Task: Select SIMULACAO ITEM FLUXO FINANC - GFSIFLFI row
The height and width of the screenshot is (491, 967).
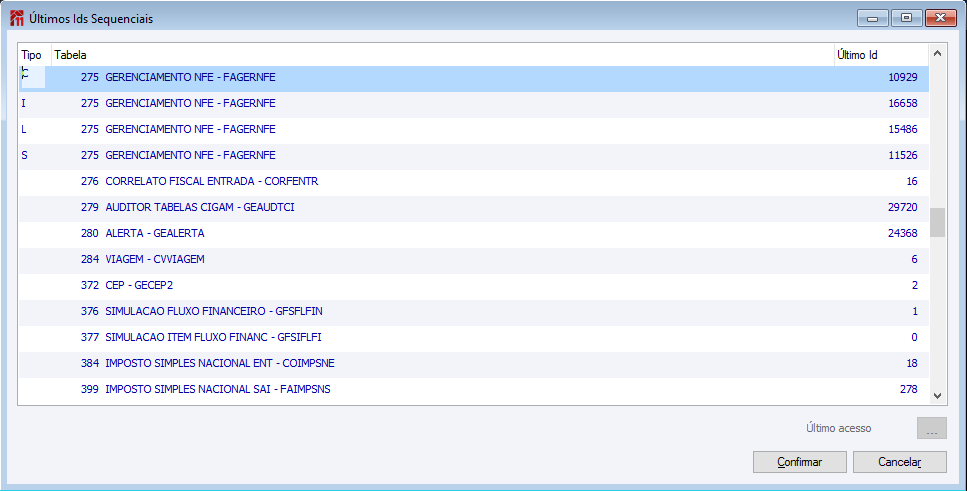Action: 474,337
